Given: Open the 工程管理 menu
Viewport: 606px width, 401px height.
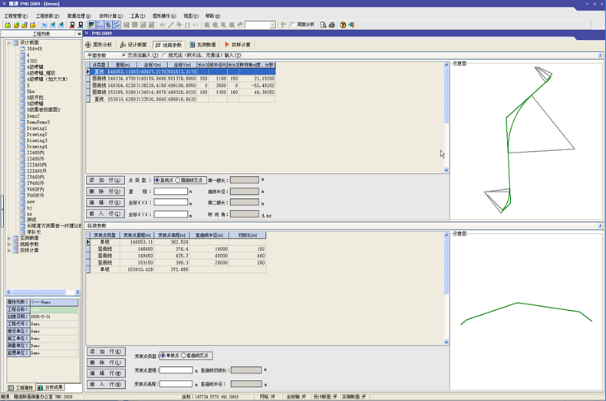Looking at the screenshot, I should (x=17, y=16).
